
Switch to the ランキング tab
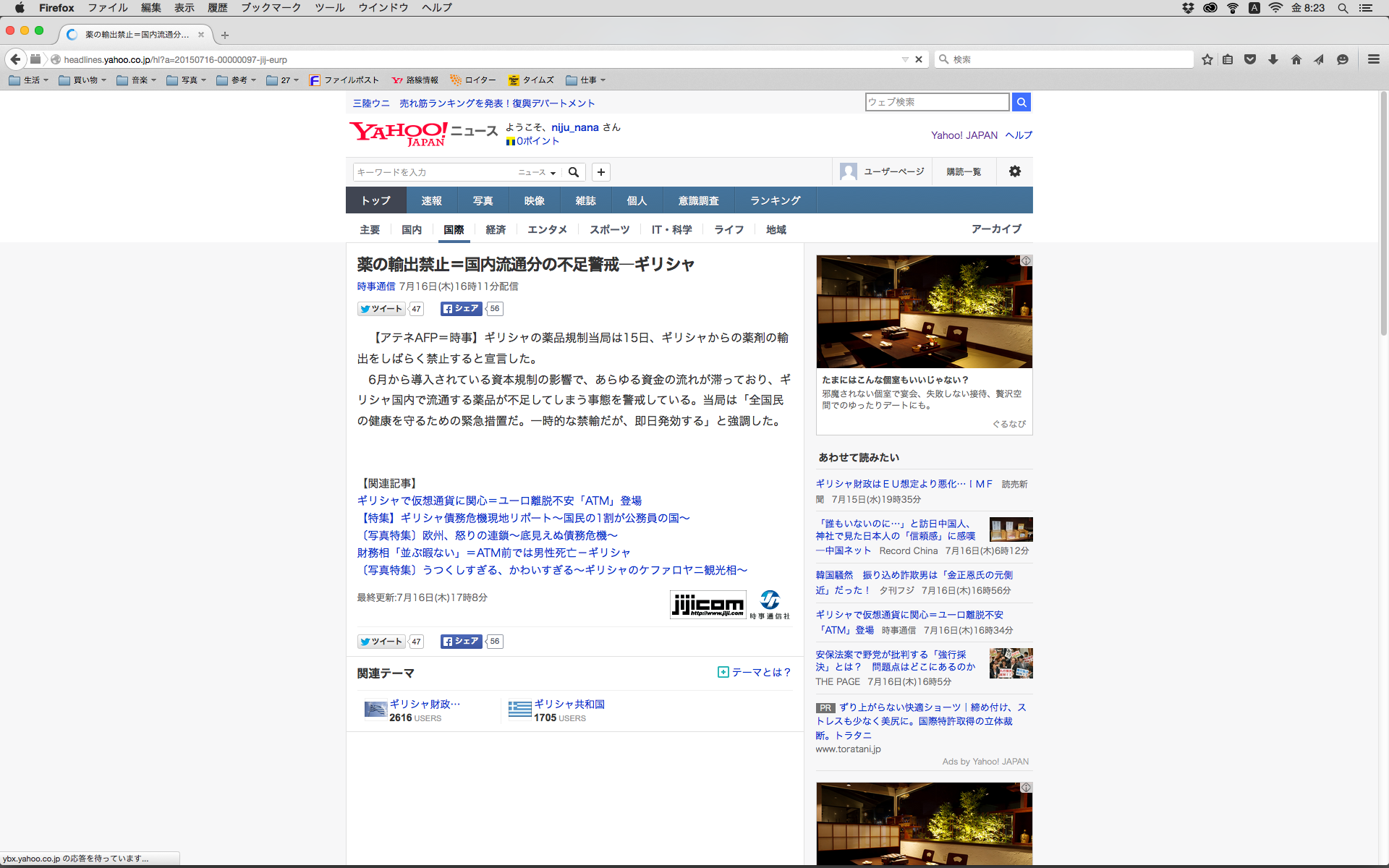tap(775, 200)
